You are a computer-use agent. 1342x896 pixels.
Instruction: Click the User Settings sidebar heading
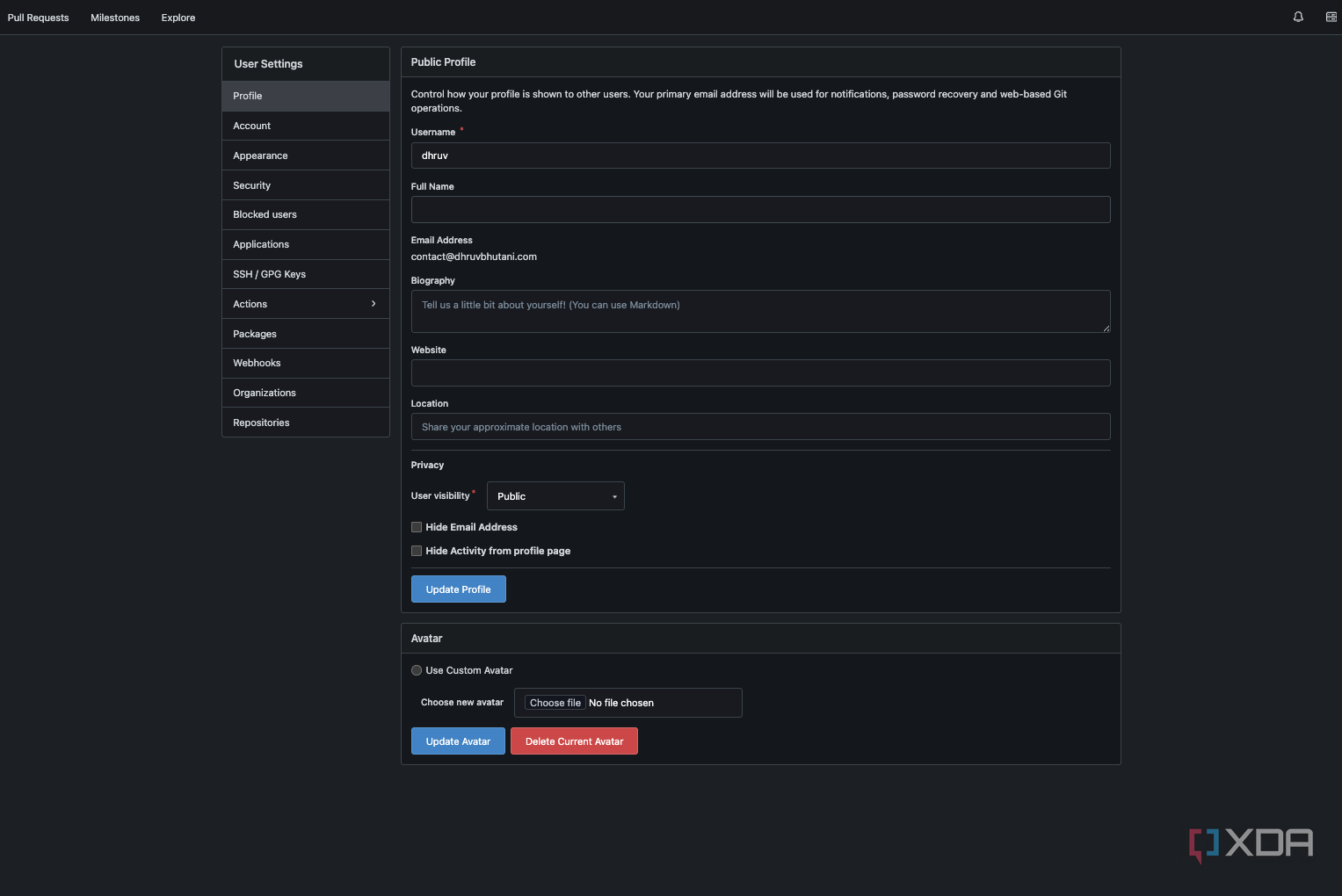(x=268, y=64)
